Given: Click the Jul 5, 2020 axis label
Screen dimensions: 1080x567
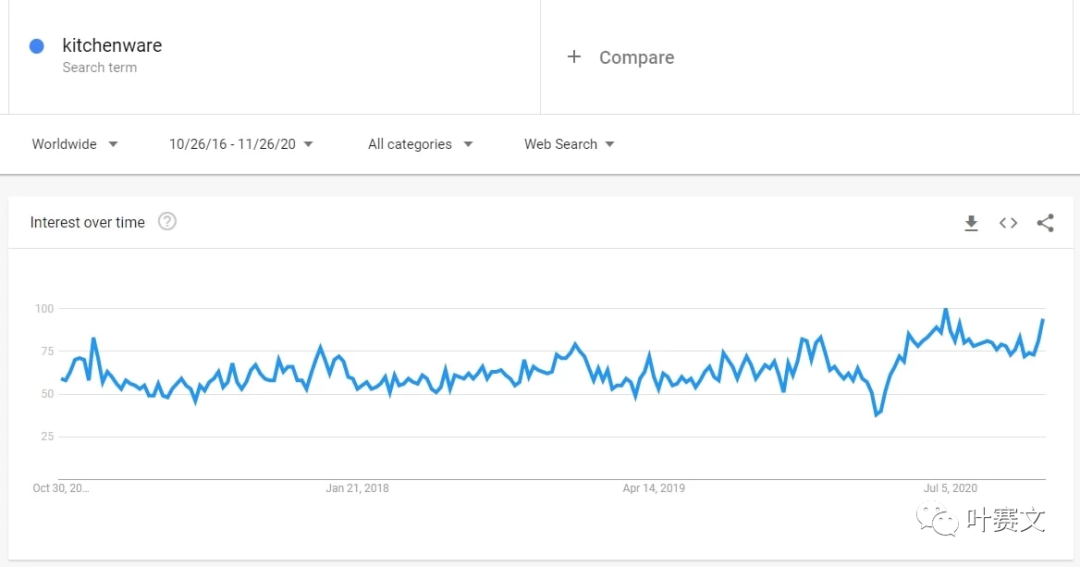Looking at the screenshot, I should click(x=950, y=488).
